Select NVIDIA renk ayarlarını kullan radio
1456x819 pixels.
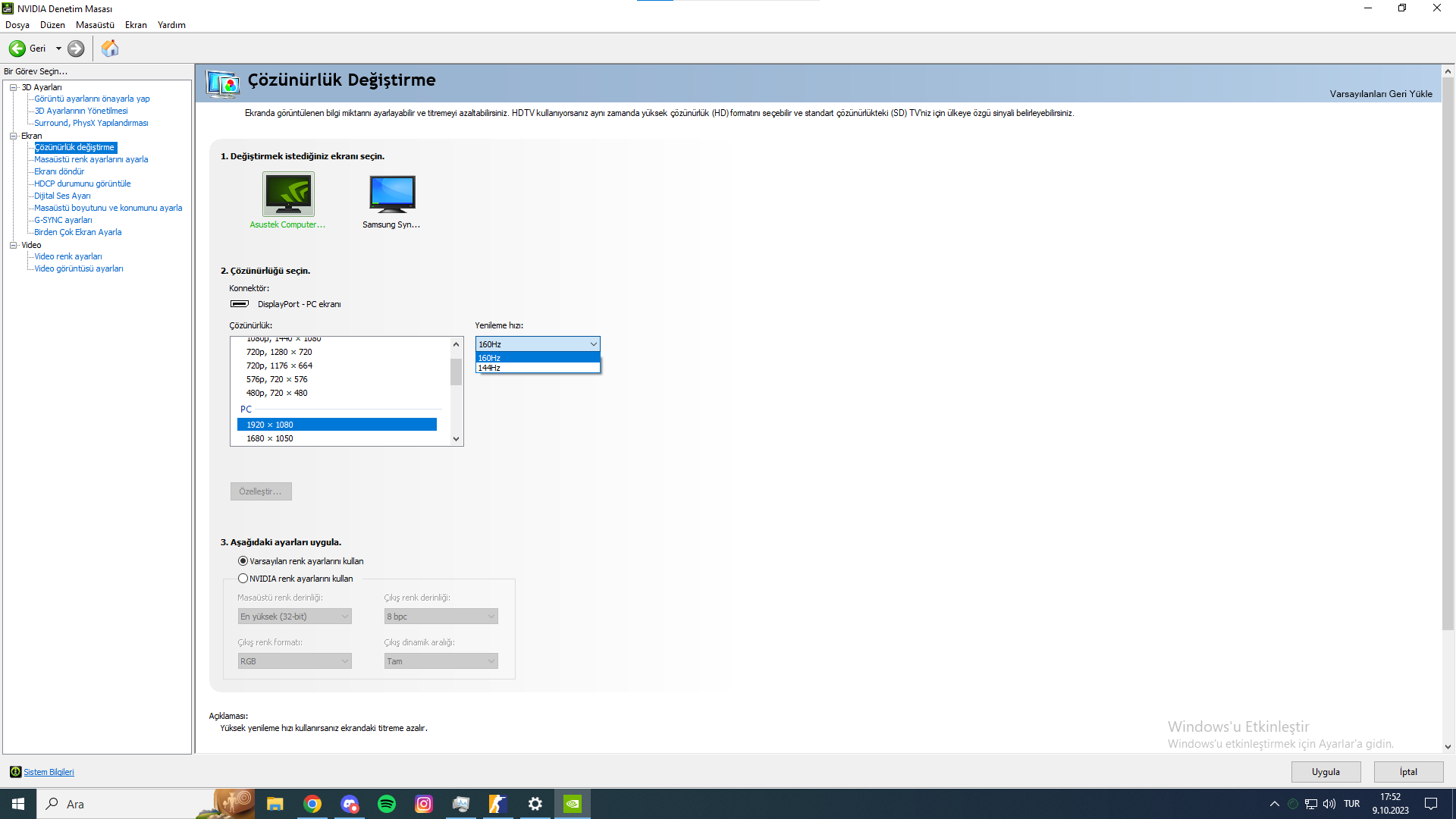(x=243, y=579)
